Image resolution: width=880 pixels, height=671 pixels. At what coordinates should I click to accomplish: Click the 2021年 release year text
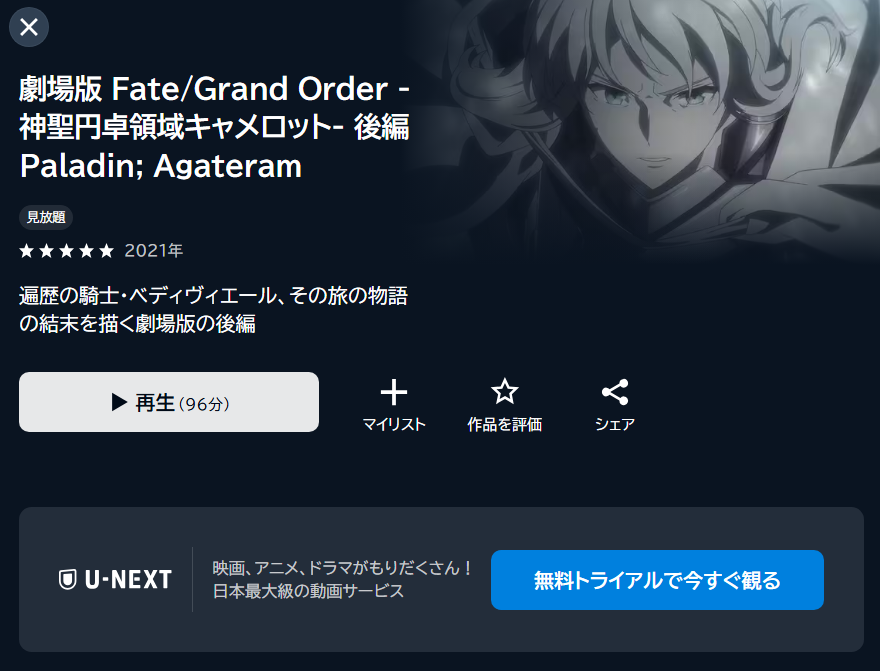154,250
